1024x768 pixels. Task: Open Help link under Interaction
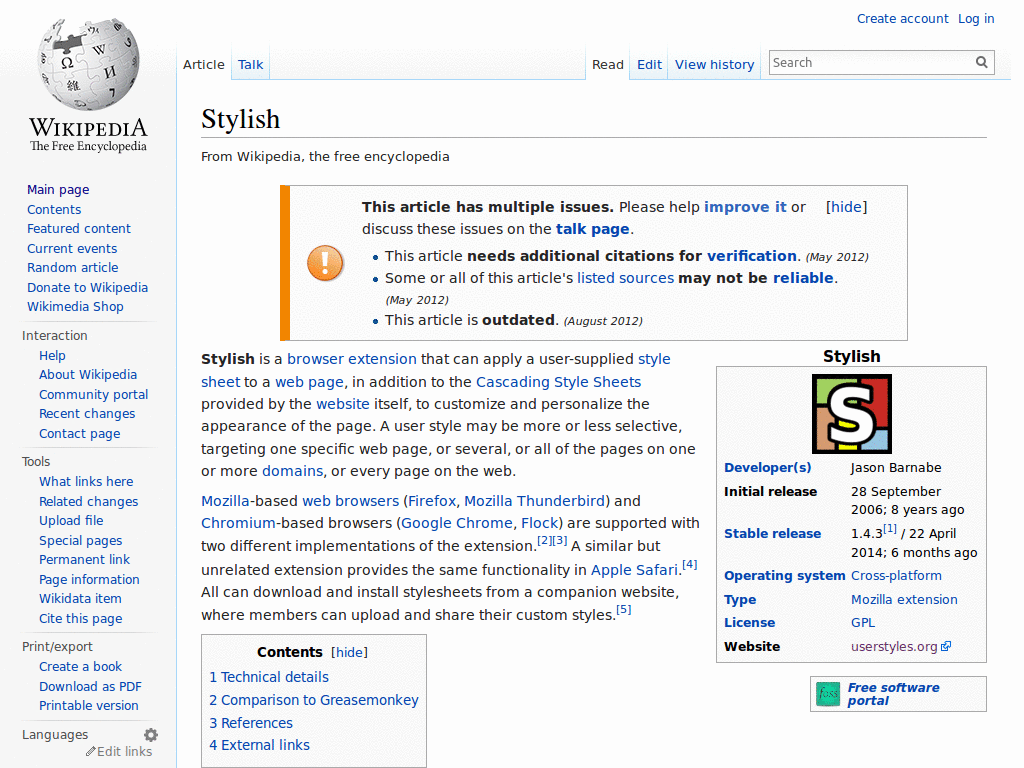click(x=52, y=356)
